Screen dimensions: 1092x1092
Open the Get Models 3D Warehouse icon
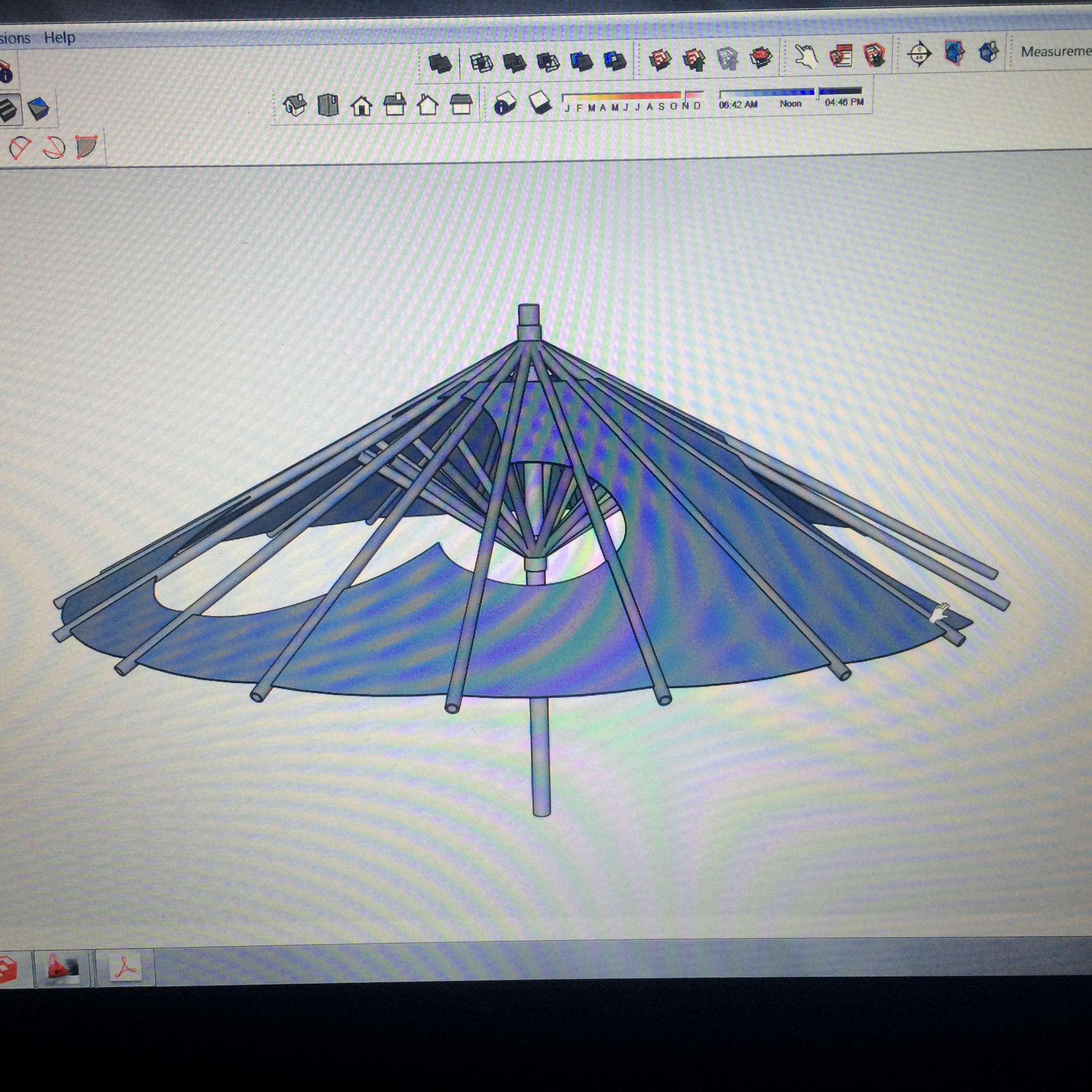(x=660, y=59)
